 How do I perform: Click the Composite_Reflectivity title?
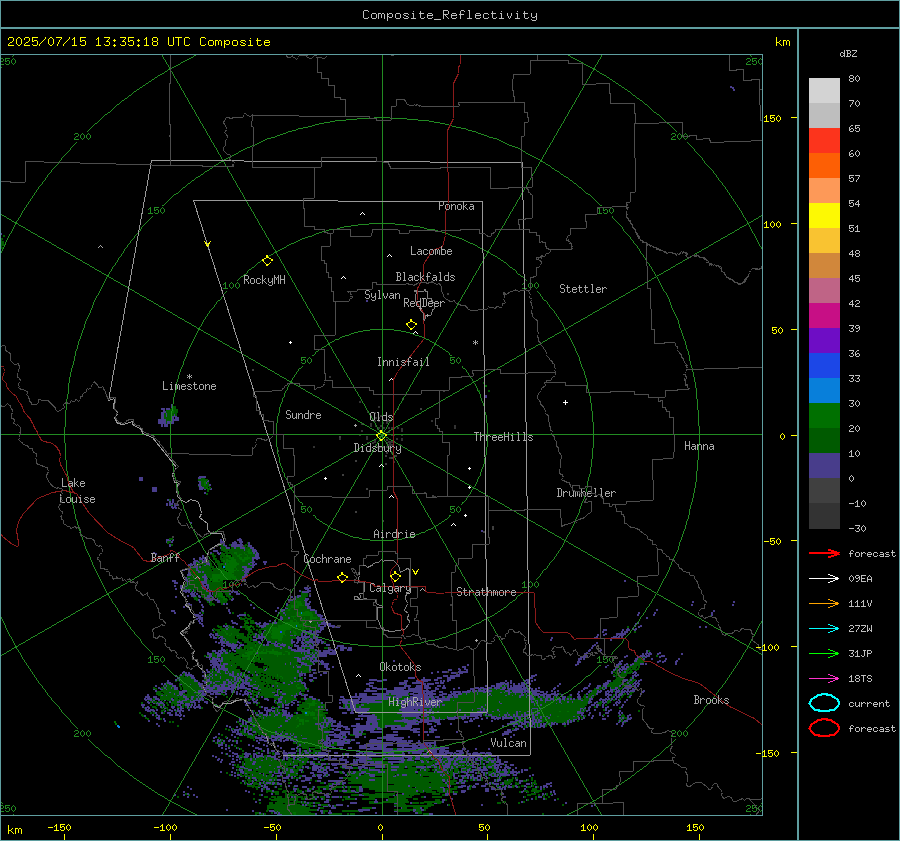point(449,15)
